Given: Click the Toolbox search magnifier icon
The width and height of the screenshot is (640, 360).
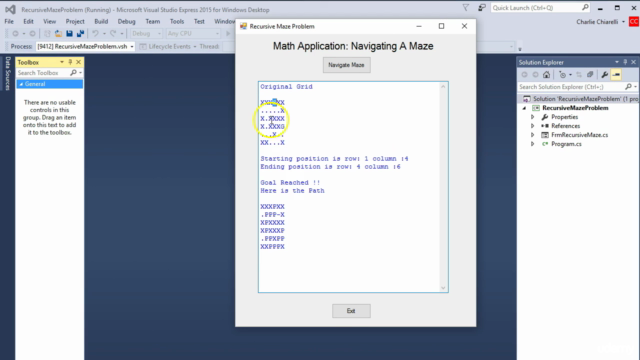Looking at the screenshot, I should (x=73, y=73).
